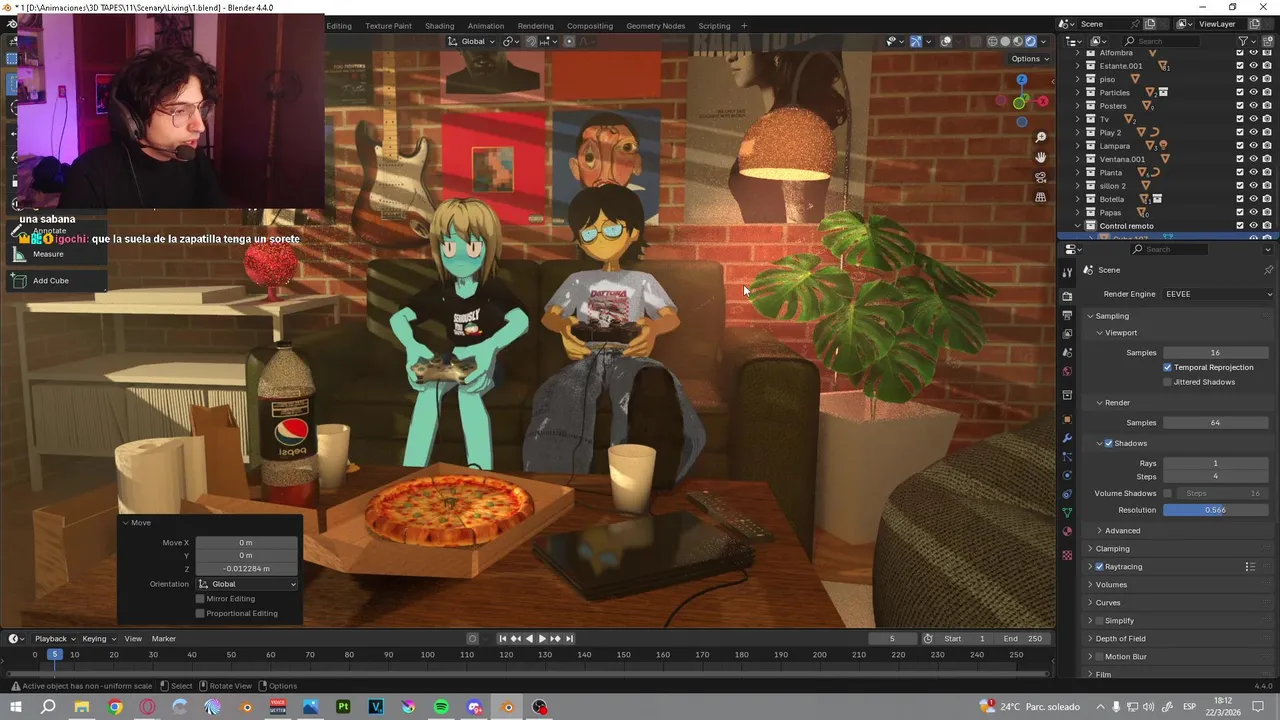Viewport: 1280px width, 720px height.
Task: Open the View Layer properties tab icon
Action: click(x=1067, y=333)
